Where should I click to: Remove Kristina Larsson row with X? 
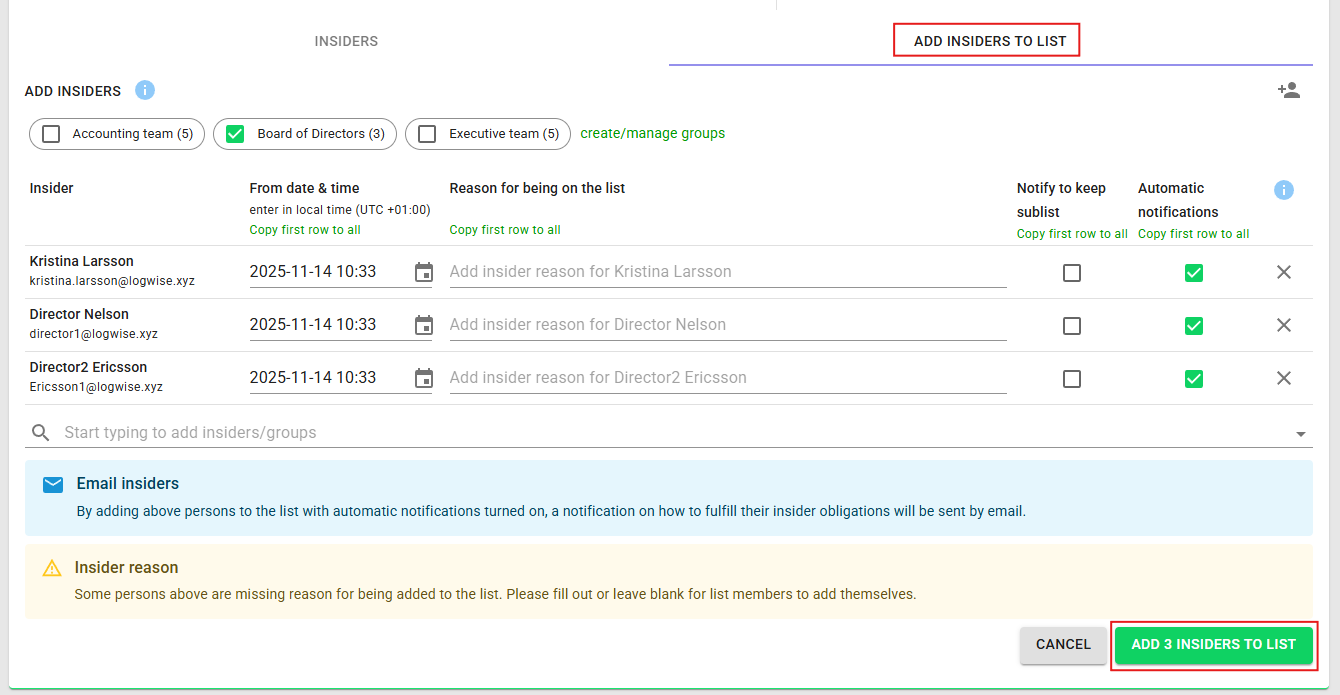(x=1284, y=272)
